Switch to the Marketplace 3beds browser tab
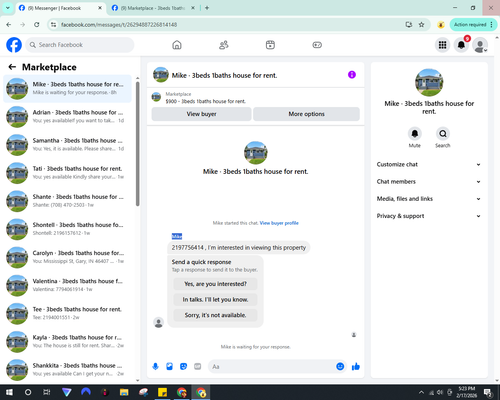Viewport: 500px width, 400px height. (x=153, y=8)
